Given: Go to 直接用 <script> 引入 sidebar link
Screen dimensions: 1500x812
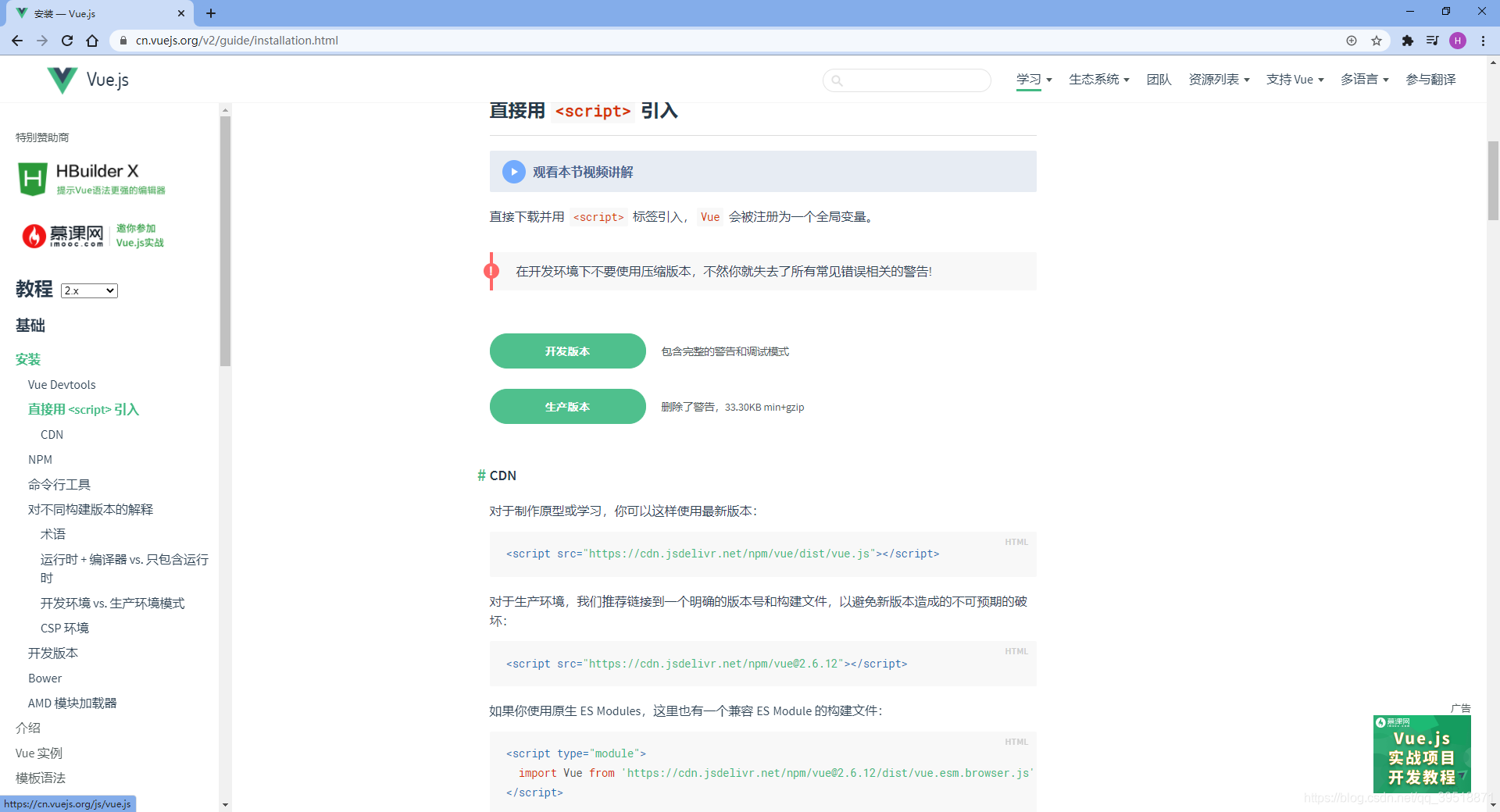Looking at the screenshot, I should tap(84, 410).
